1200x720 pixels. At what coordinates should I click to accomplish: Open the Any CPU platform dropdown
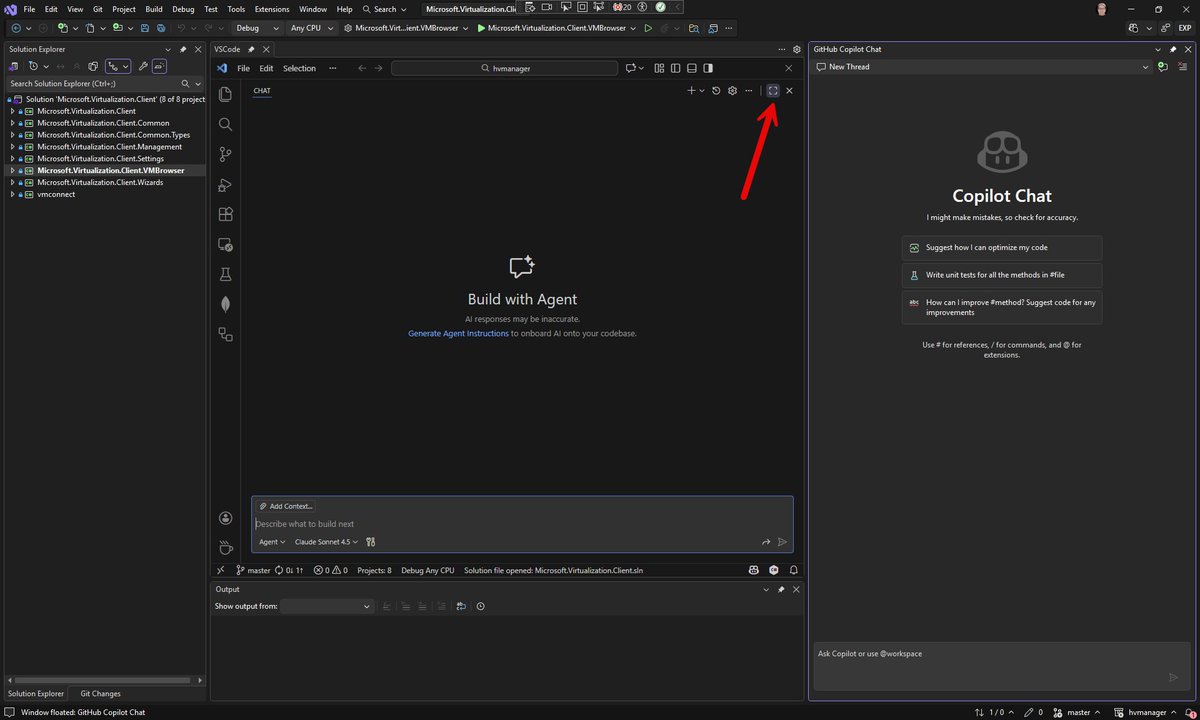[312, 28]
